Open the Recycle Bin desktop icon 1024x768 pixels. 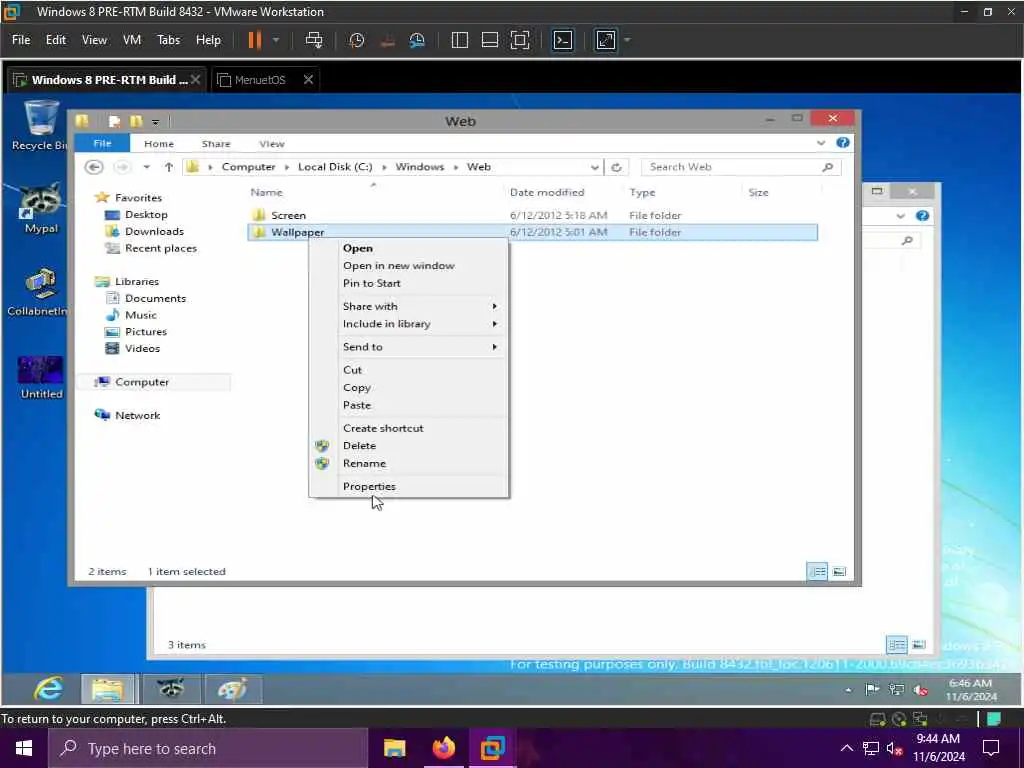[x=40, y=125]
